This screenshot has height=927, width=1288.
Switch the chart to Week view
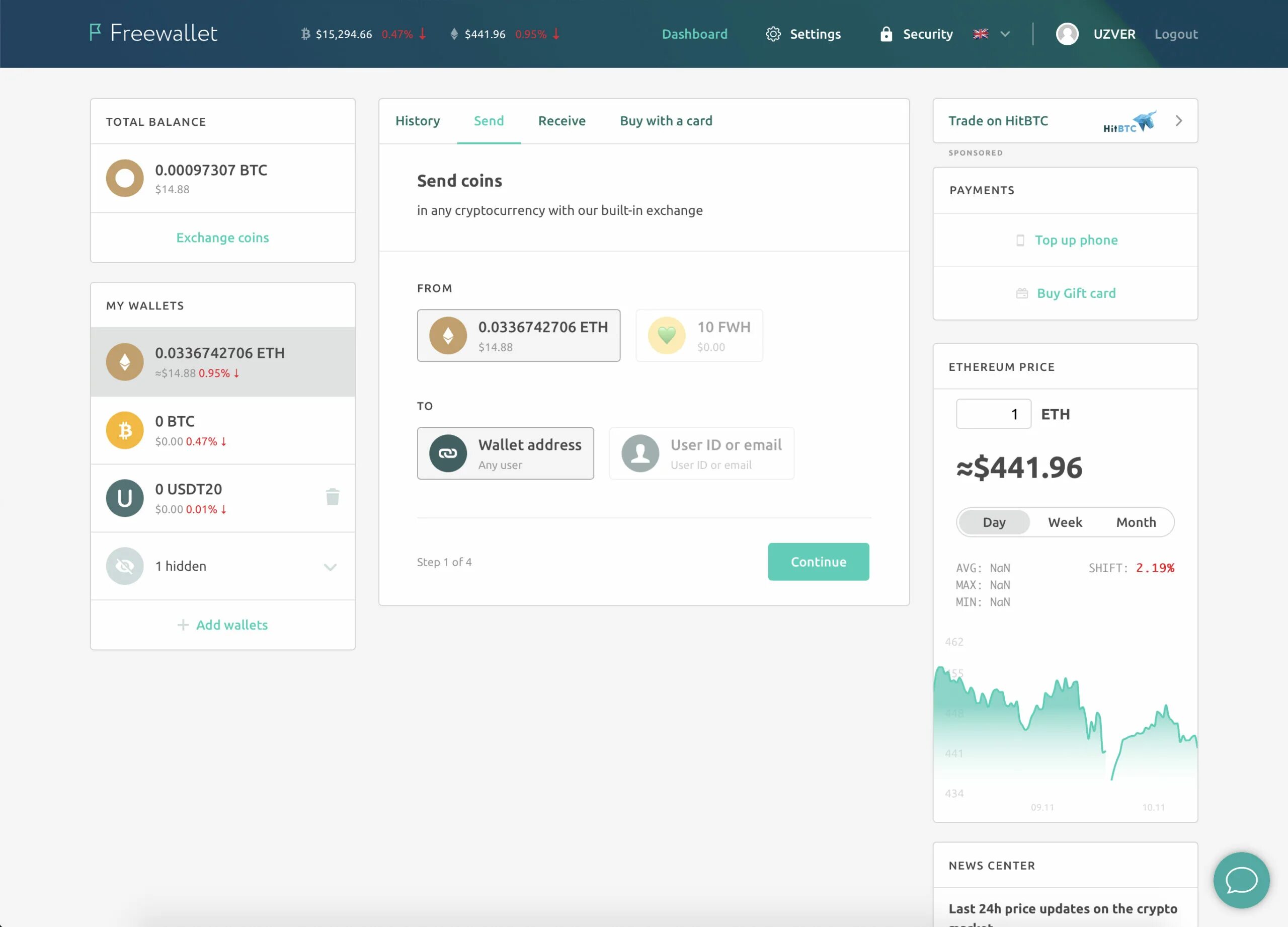[1065, 522]
